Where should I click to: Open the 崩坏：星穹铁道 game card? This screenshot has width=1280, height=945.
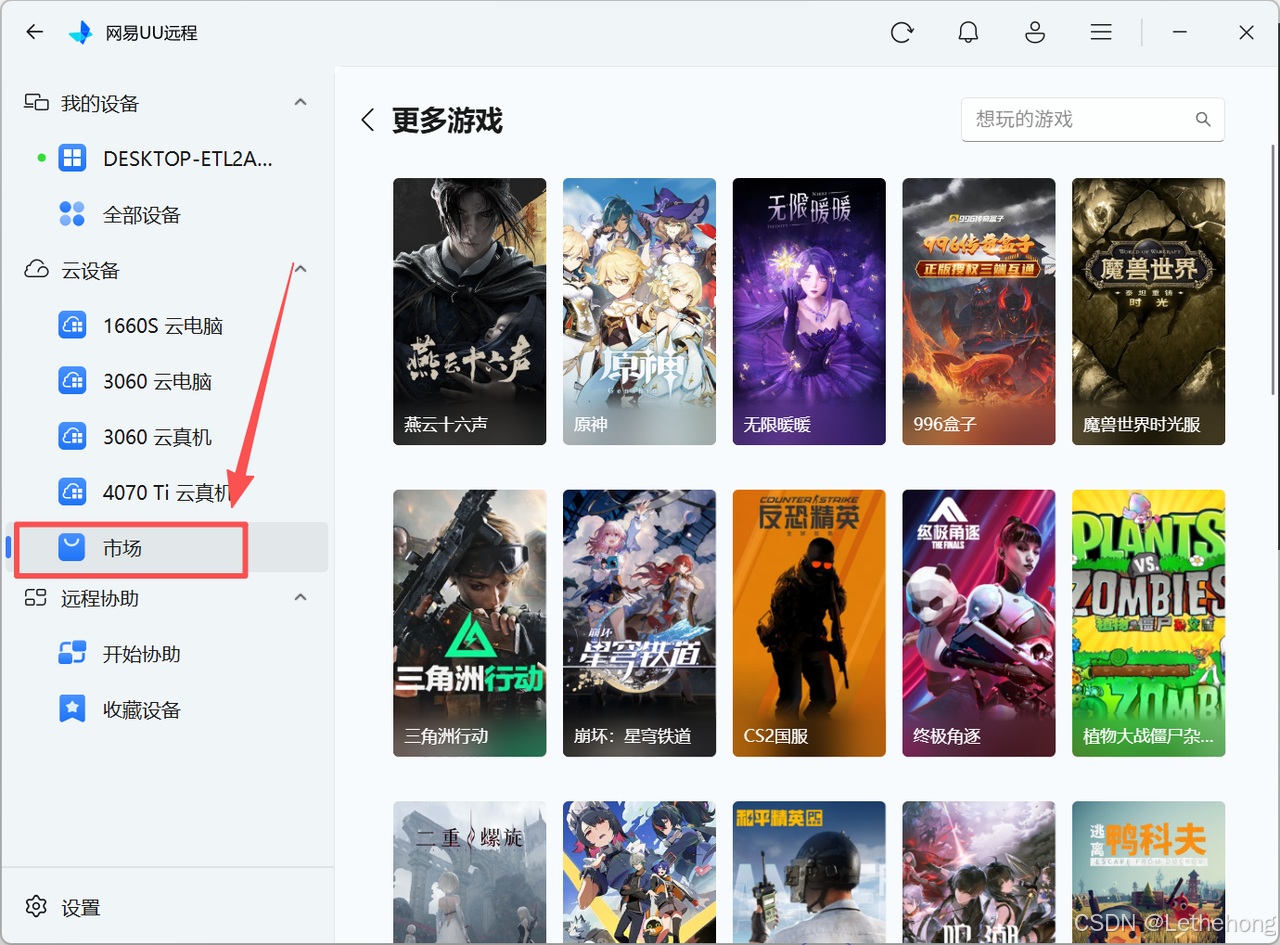pyautogui.click(x=639, y=623)
